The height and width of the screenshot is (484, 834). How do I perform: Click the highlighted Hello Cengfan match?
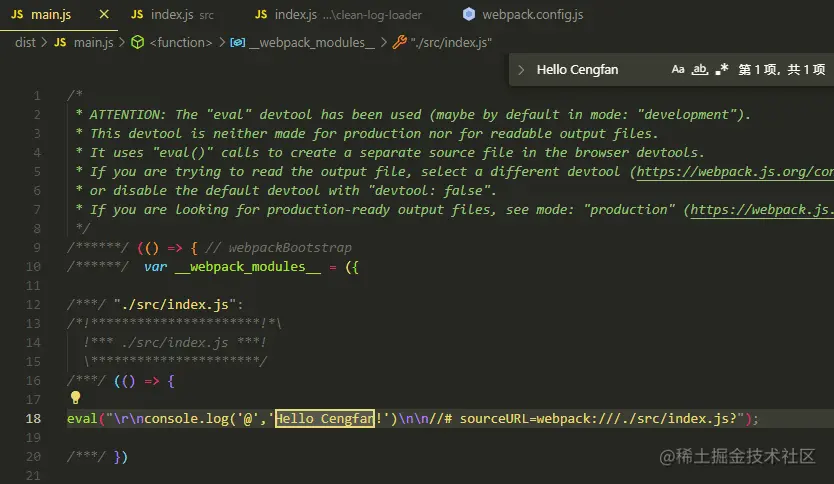[x=324, y=419]
